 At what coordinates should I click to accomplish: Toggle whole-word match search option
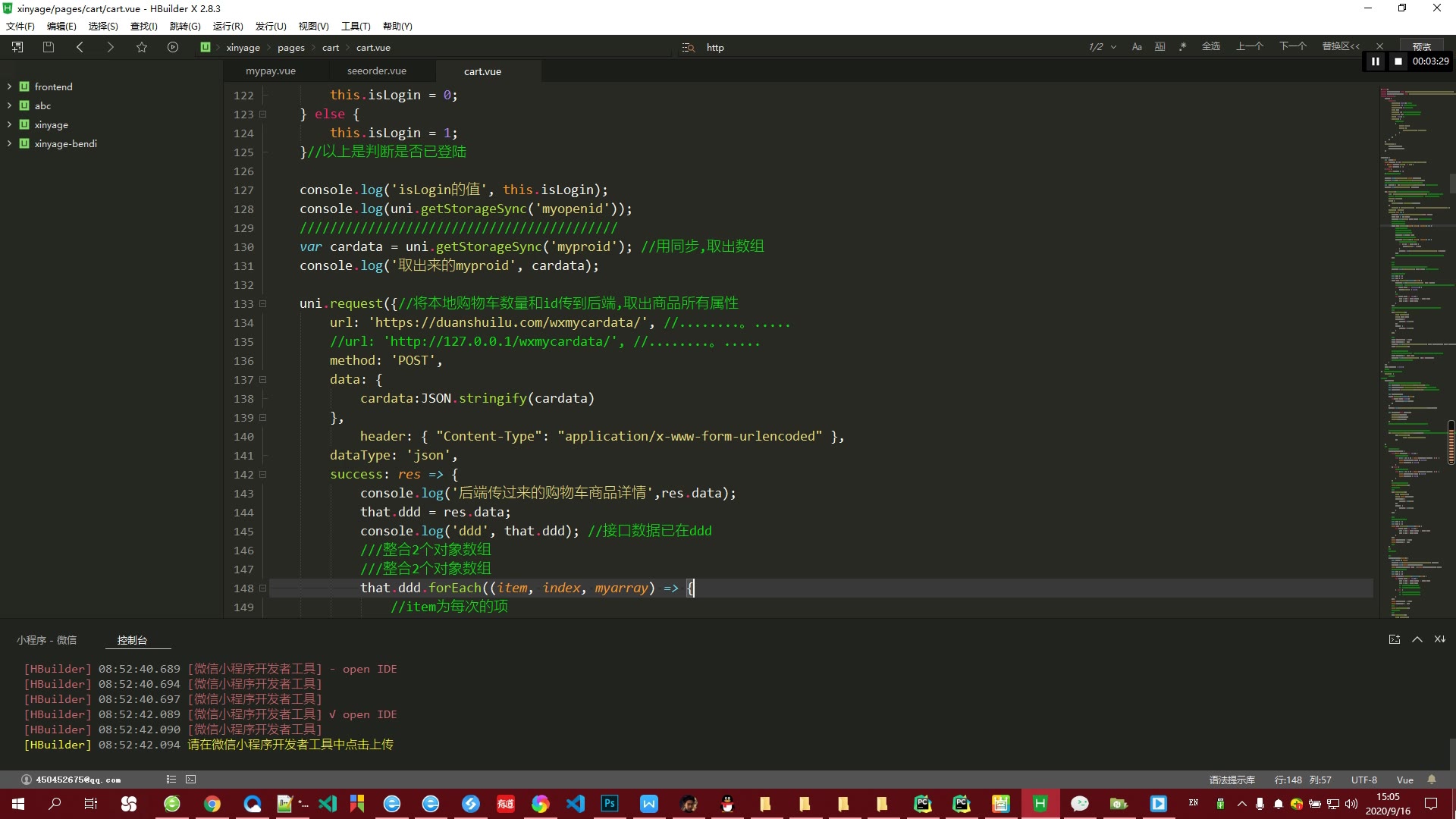coord(1159,47)
